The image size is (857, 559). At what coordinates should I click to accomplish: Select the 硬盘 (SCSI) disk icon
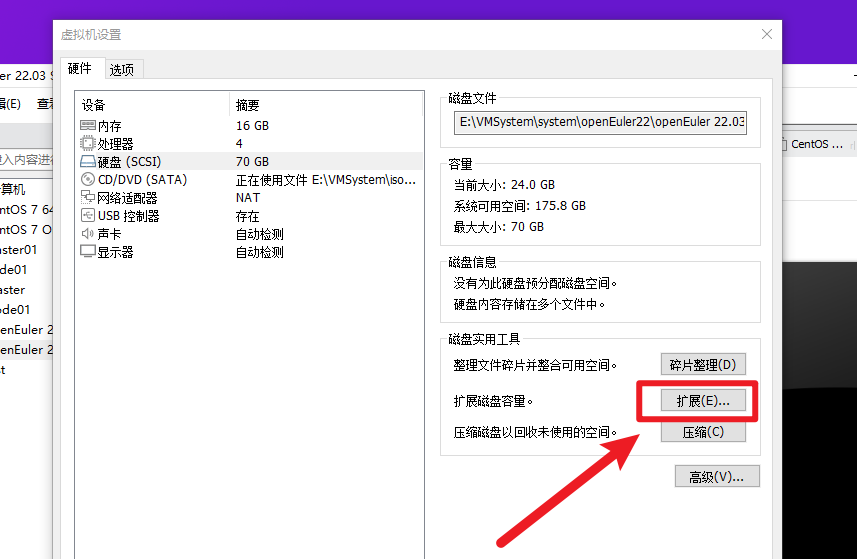tap(88, 162)
